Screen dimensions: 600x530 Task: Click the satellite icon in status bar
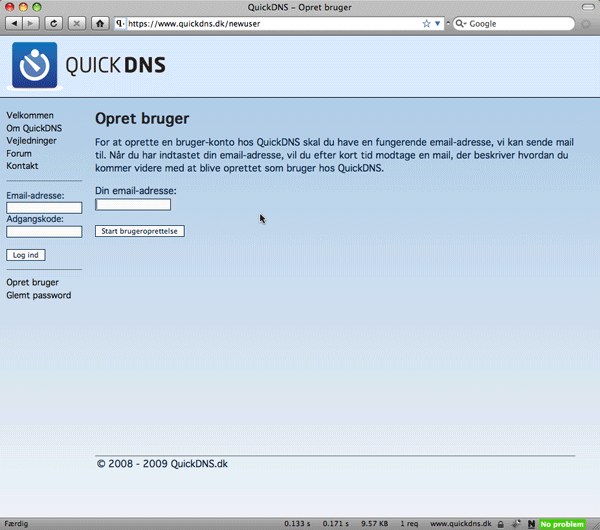pyautogui.click(x=516, y=524)
